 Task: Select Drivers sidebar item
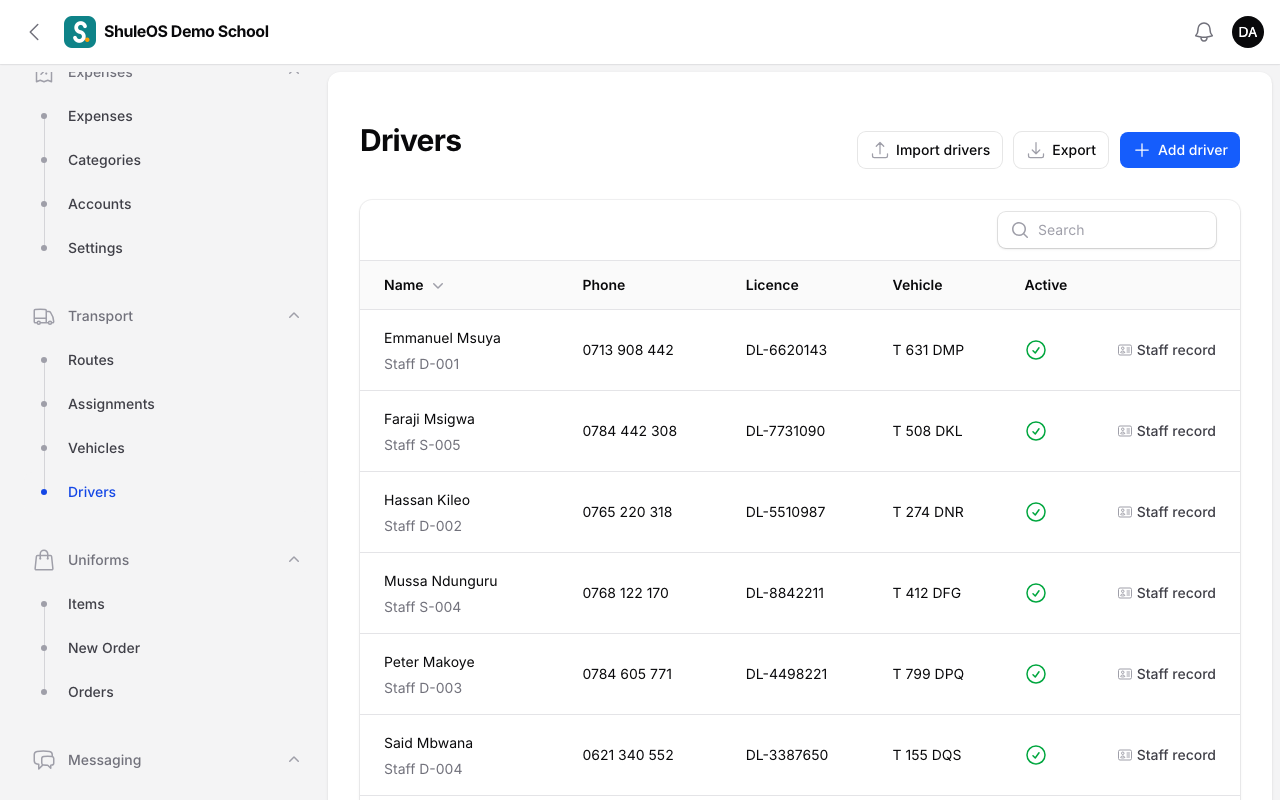tap(92, 492)
